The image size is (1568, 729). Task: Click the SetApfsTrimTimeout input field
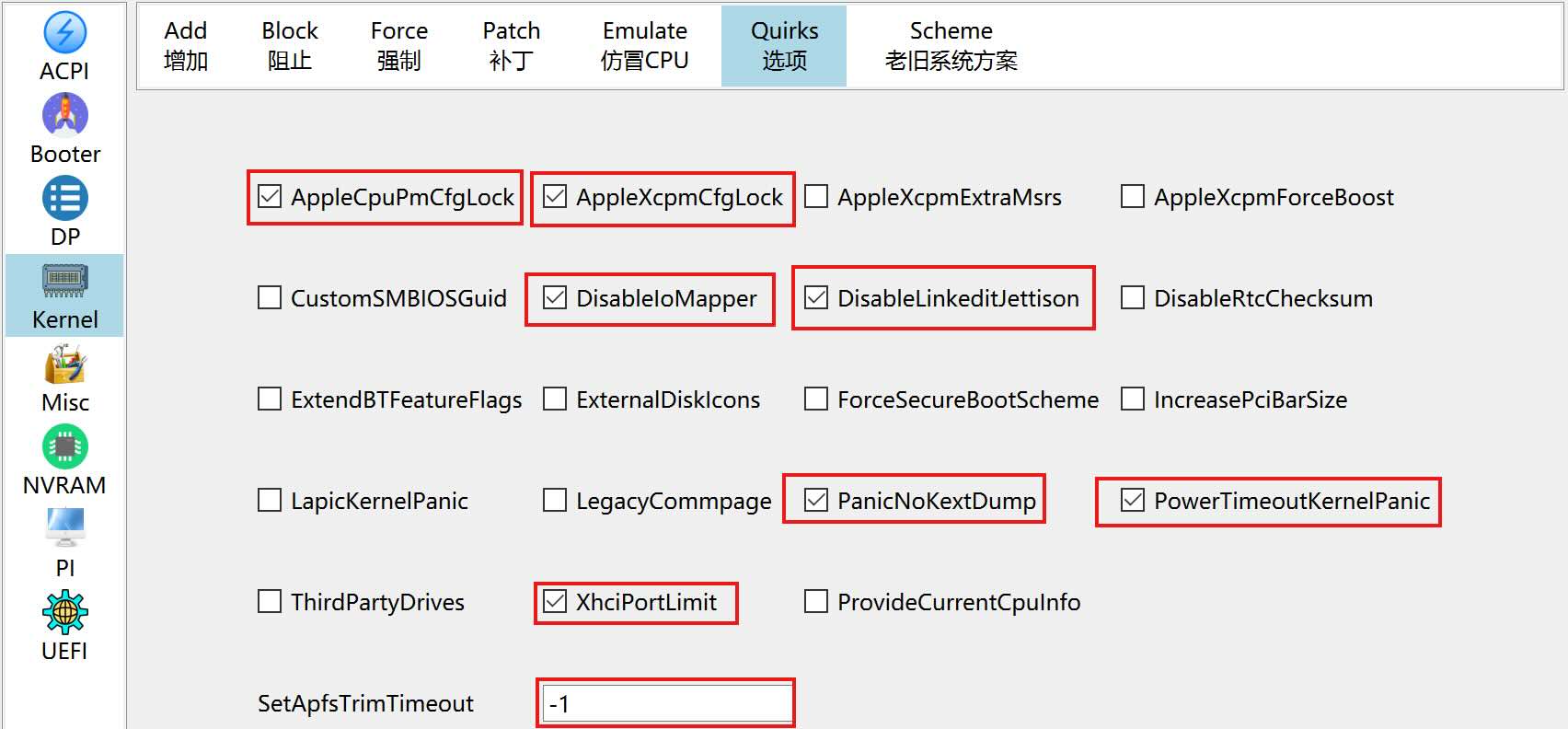(667, 703)
